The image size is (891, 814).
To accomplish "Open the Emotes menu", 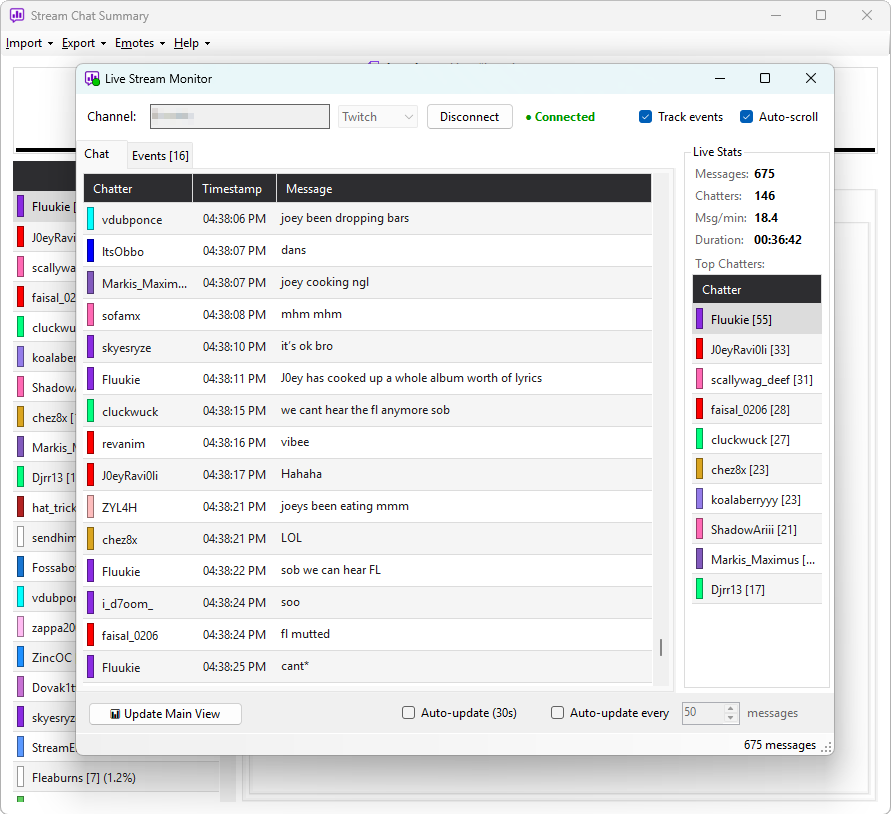I will coord(140,43).
